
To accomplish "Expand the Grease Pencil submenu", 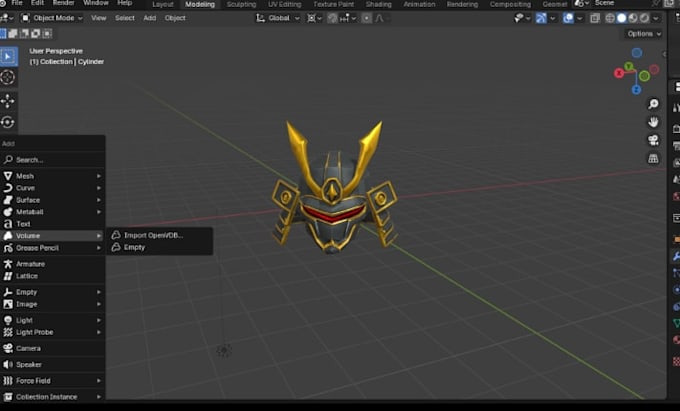I will click(x=52, y=248).
